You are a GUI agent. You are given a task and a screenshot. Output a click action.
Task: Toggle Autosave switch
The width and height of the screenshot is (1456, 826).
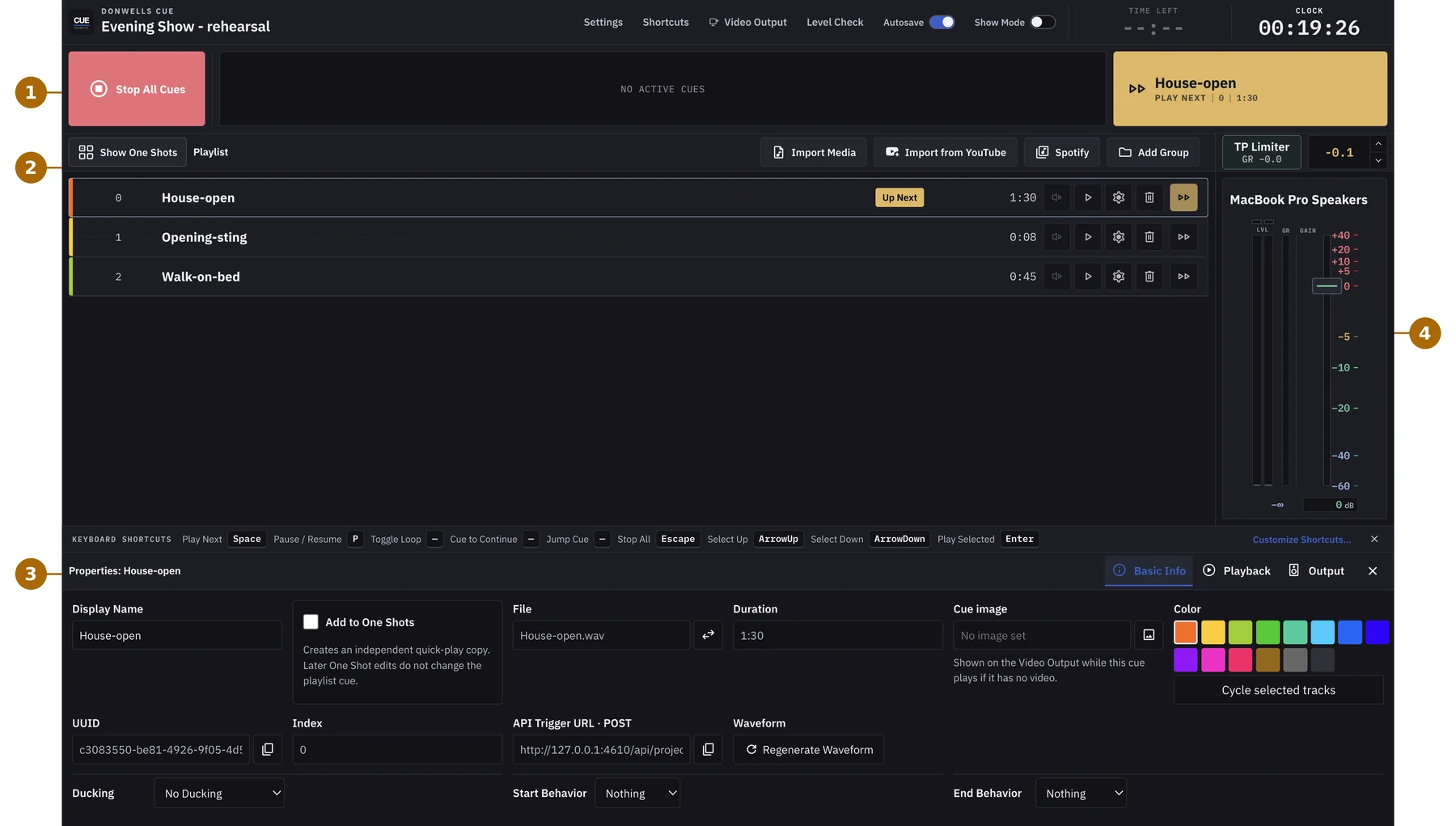click(942, 23)
